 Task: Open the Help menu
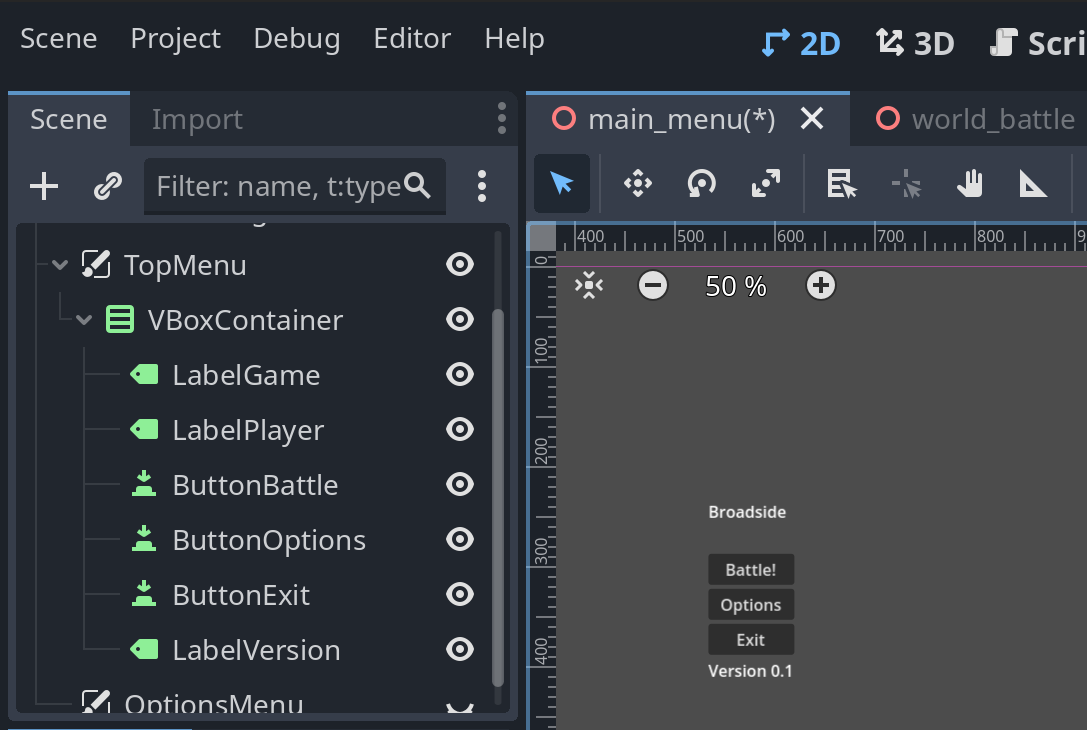click(x=514, y=39)
